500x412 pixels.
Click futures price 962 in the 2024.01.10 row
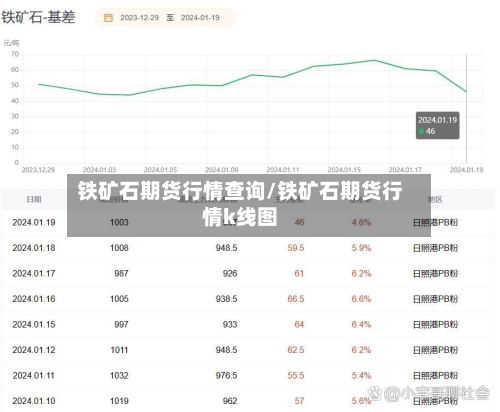click(230, 401)
